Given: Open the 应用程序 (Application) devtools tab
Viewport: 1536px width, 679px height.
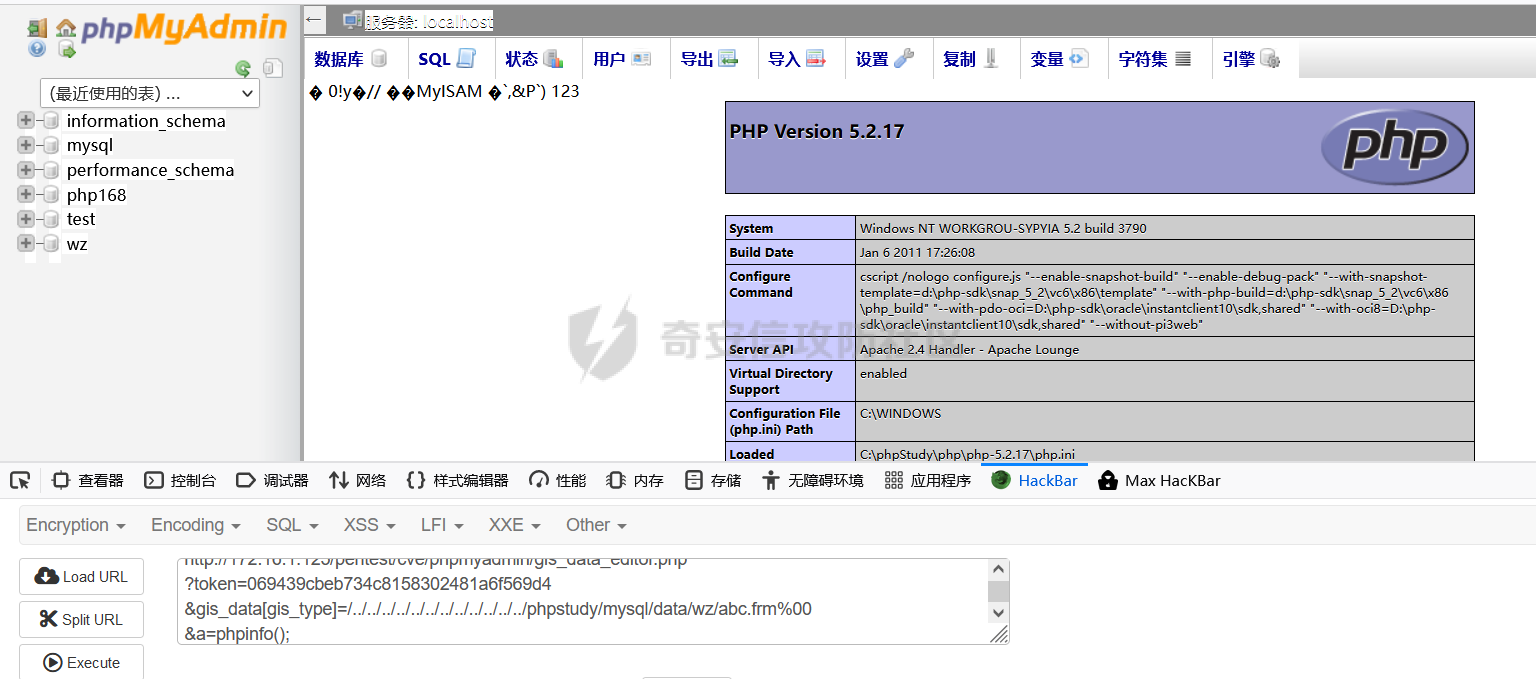Looking at the screenshot, I should (x=928, y=480).
